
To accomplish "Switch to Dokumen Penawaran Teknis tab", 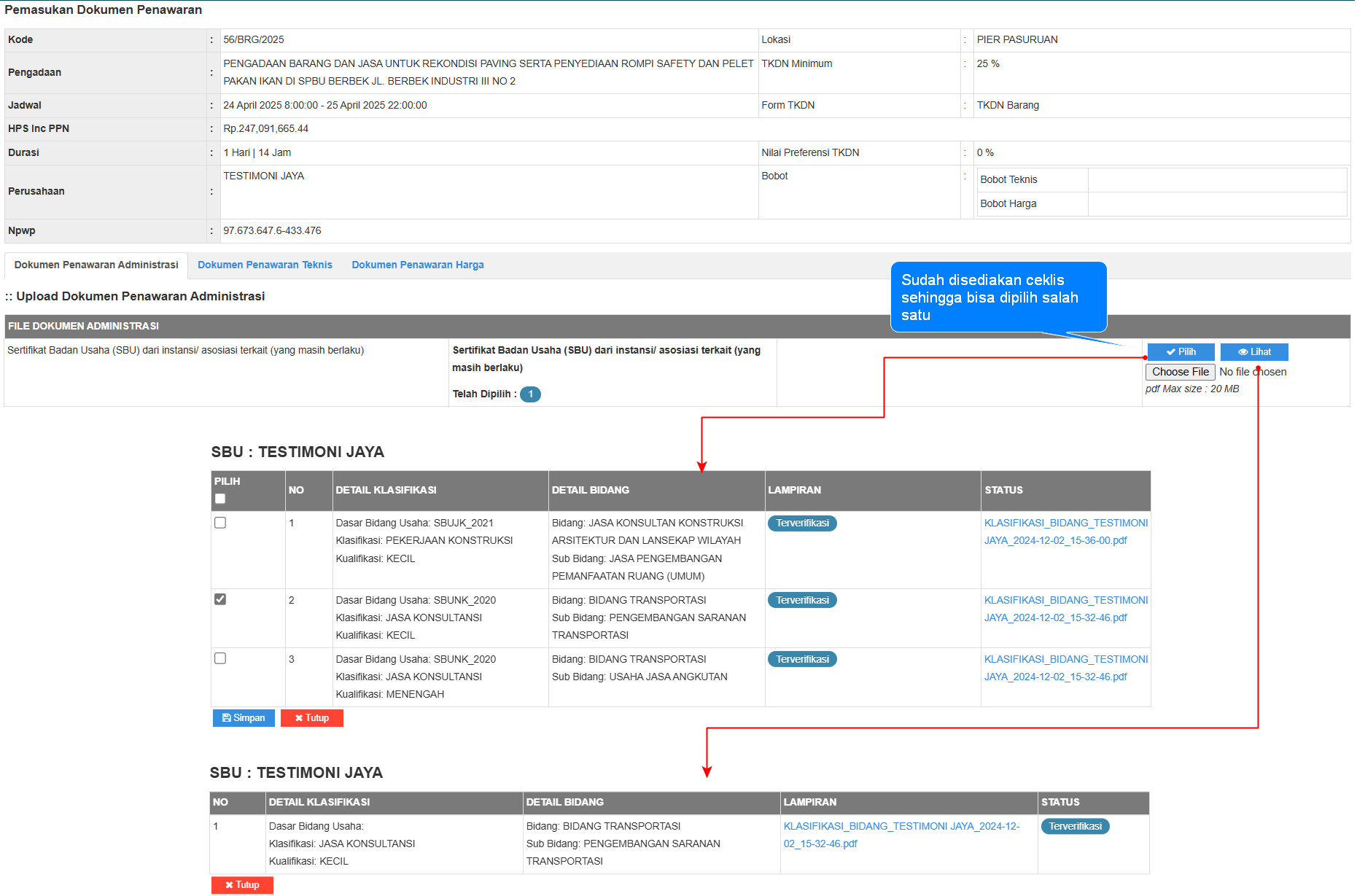I will [x=265, y=265].
